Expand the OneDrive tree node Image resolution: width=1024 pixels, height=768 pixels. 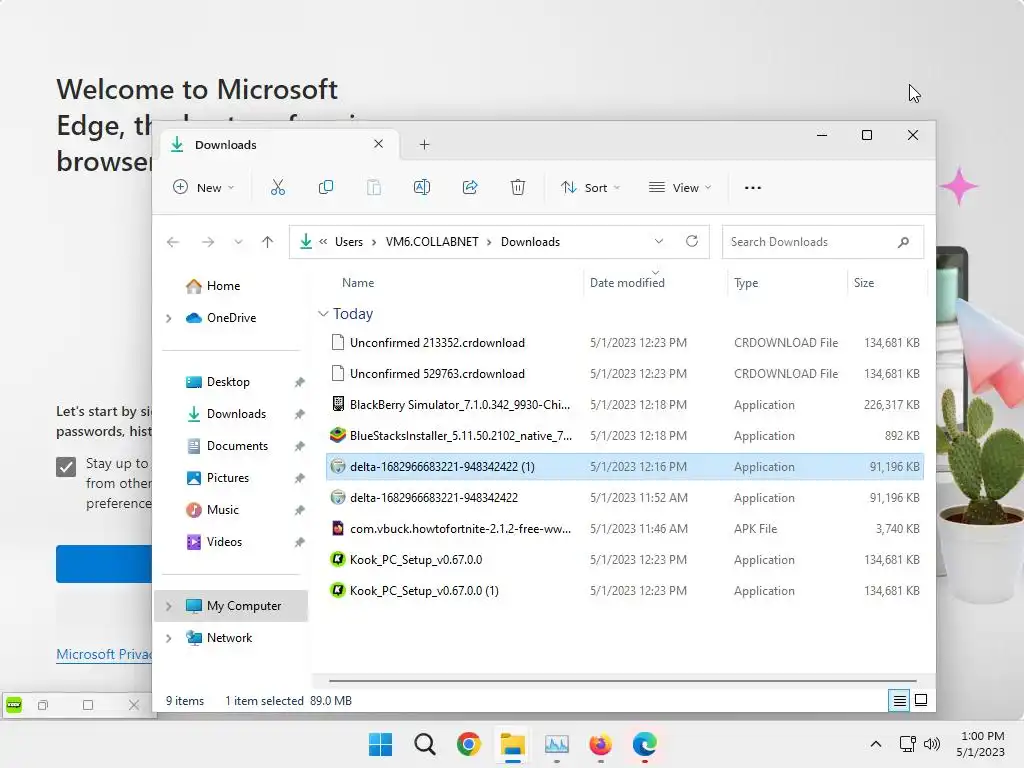tap(168, 318)
